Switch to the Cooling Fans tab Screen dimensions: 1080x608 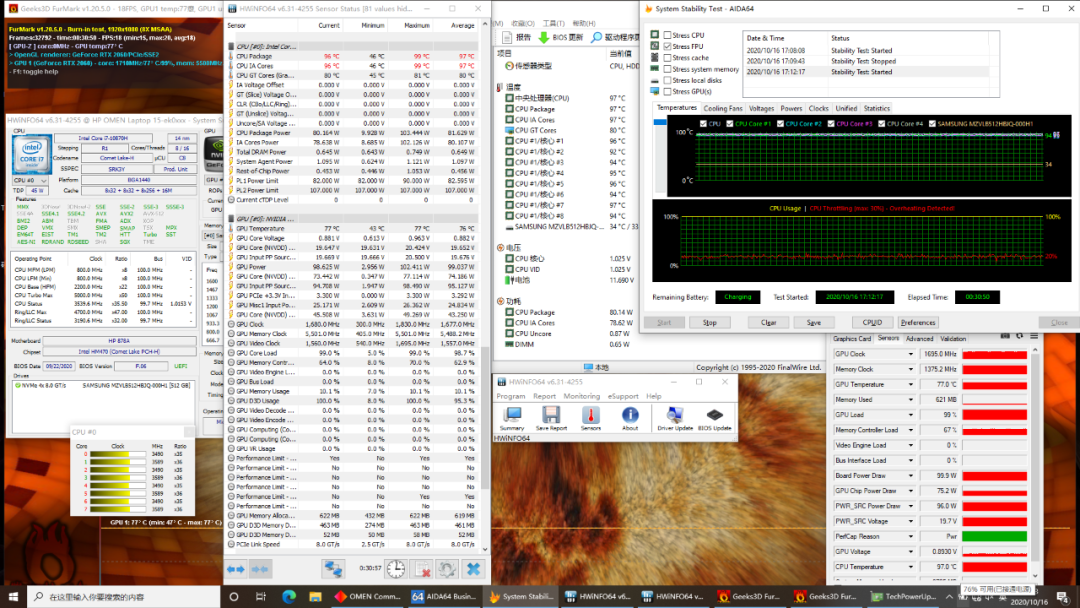(722, 108)
